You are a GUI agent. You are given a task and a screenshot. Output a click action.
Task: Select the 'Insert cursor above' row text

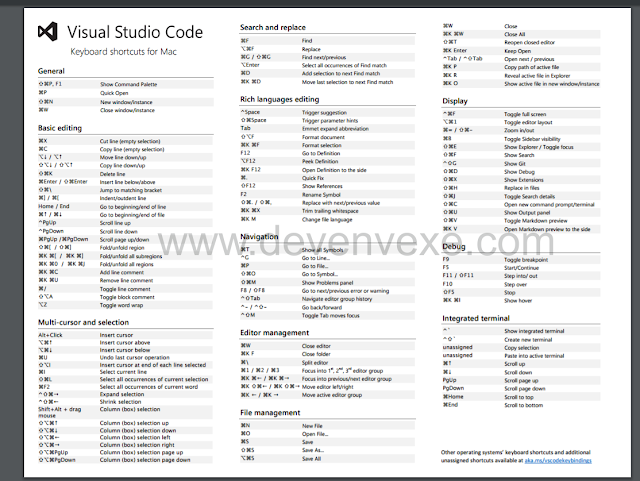pyautogui.click(x=125, y=343)
